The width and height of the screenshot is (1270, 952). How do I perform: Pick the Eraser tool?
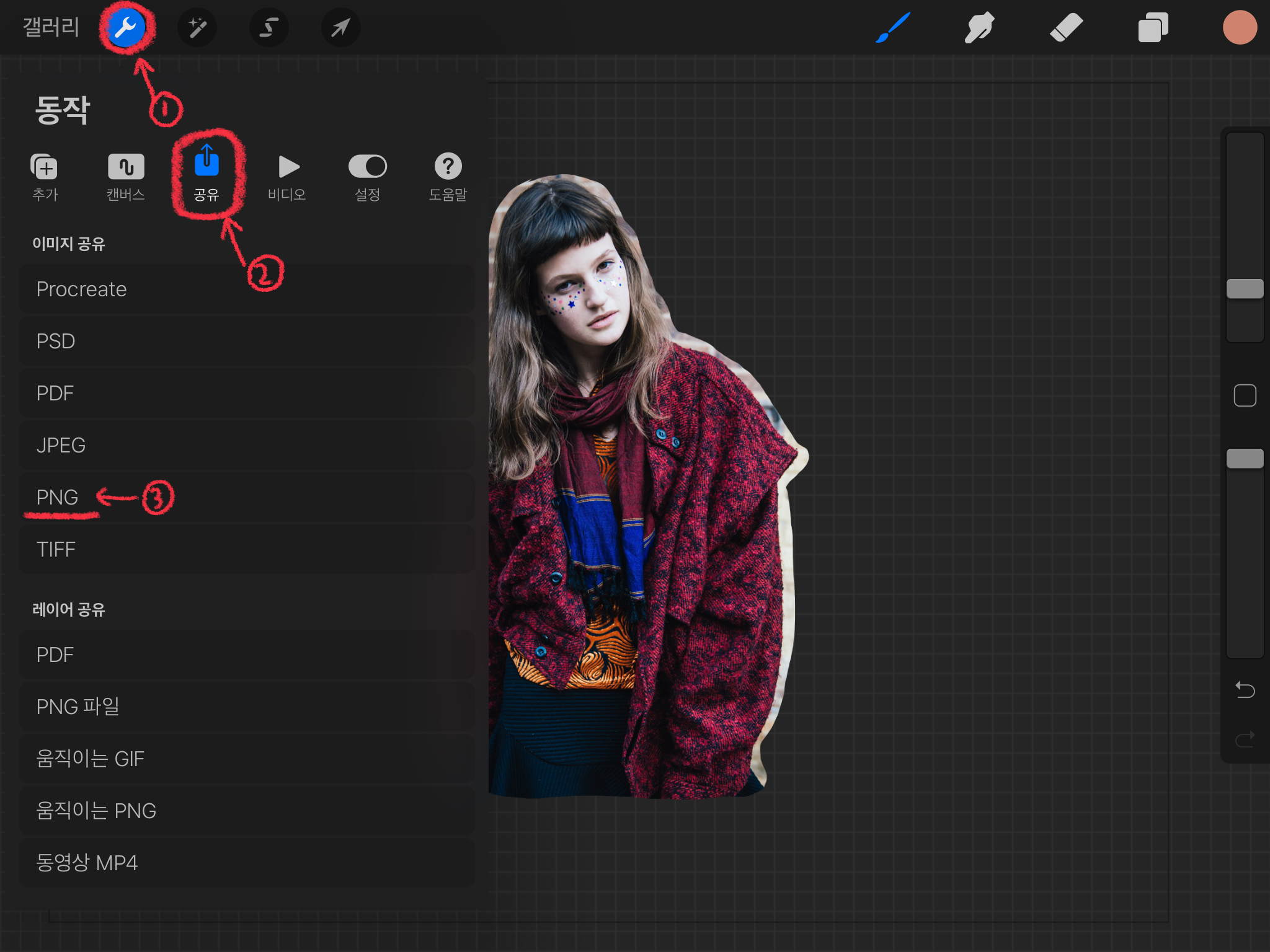pyautogui.click(x=1066, y=27)
